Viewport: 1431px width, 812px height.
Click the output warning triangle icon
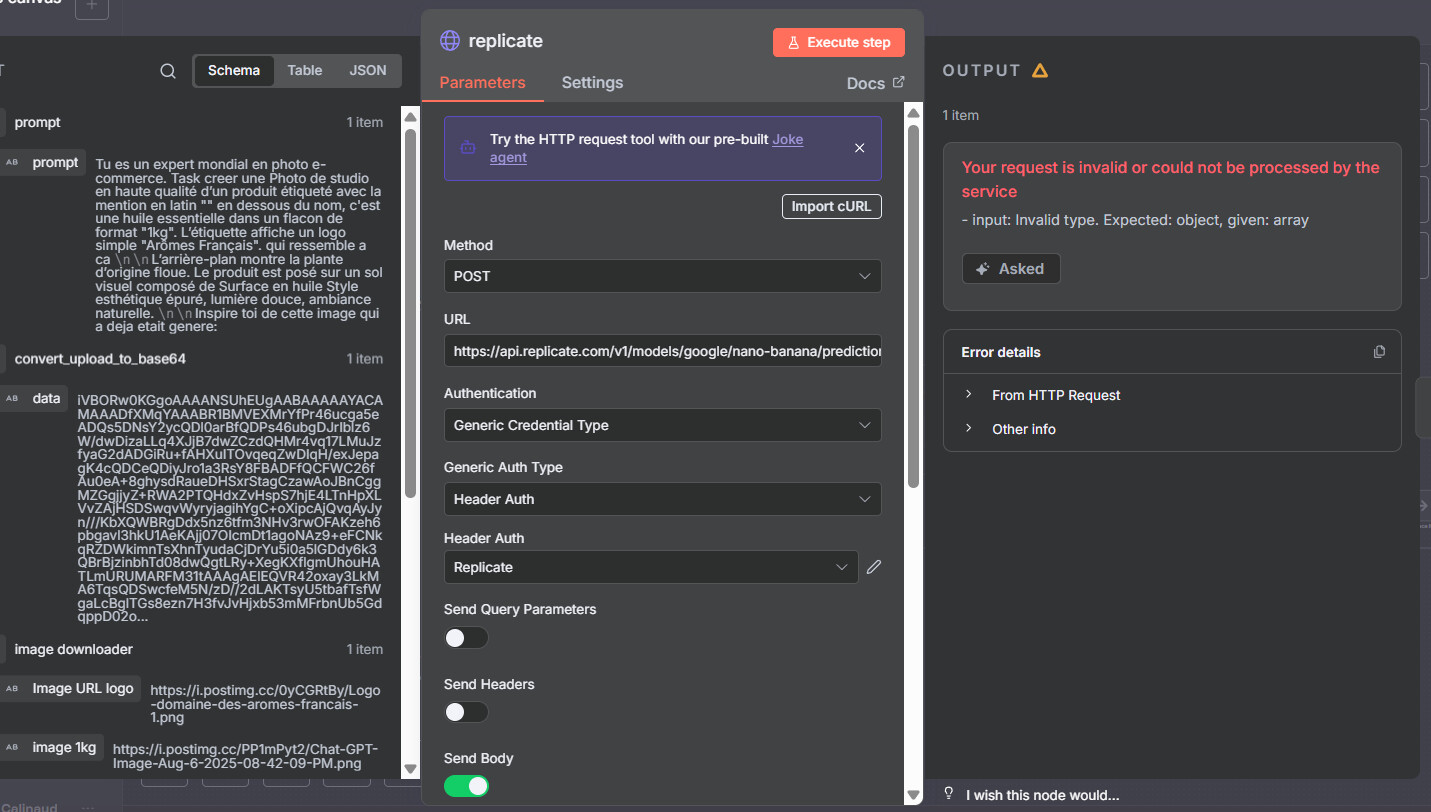pos(1040,71)
